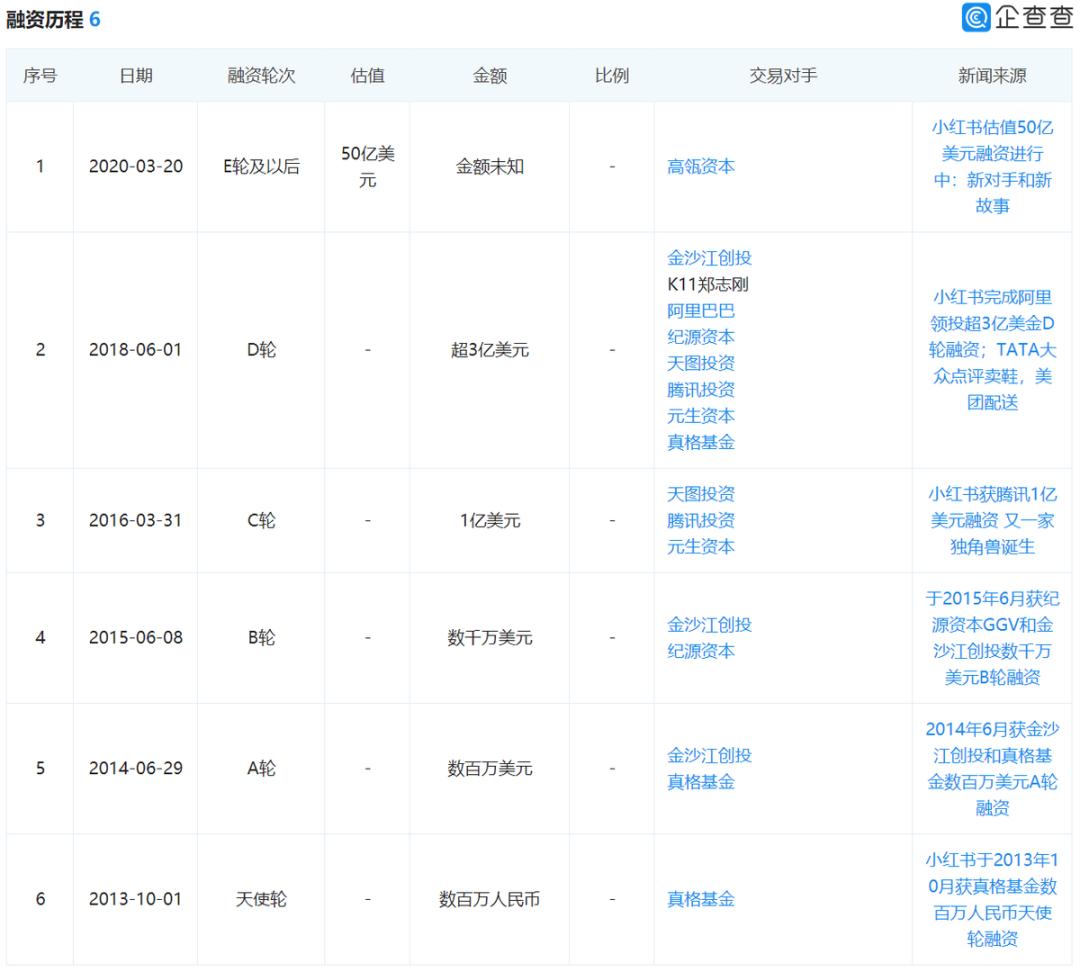1080x972 pixels.
Task: Select the 2020-03-20 date cell
Action: click(x=136, y=167)
